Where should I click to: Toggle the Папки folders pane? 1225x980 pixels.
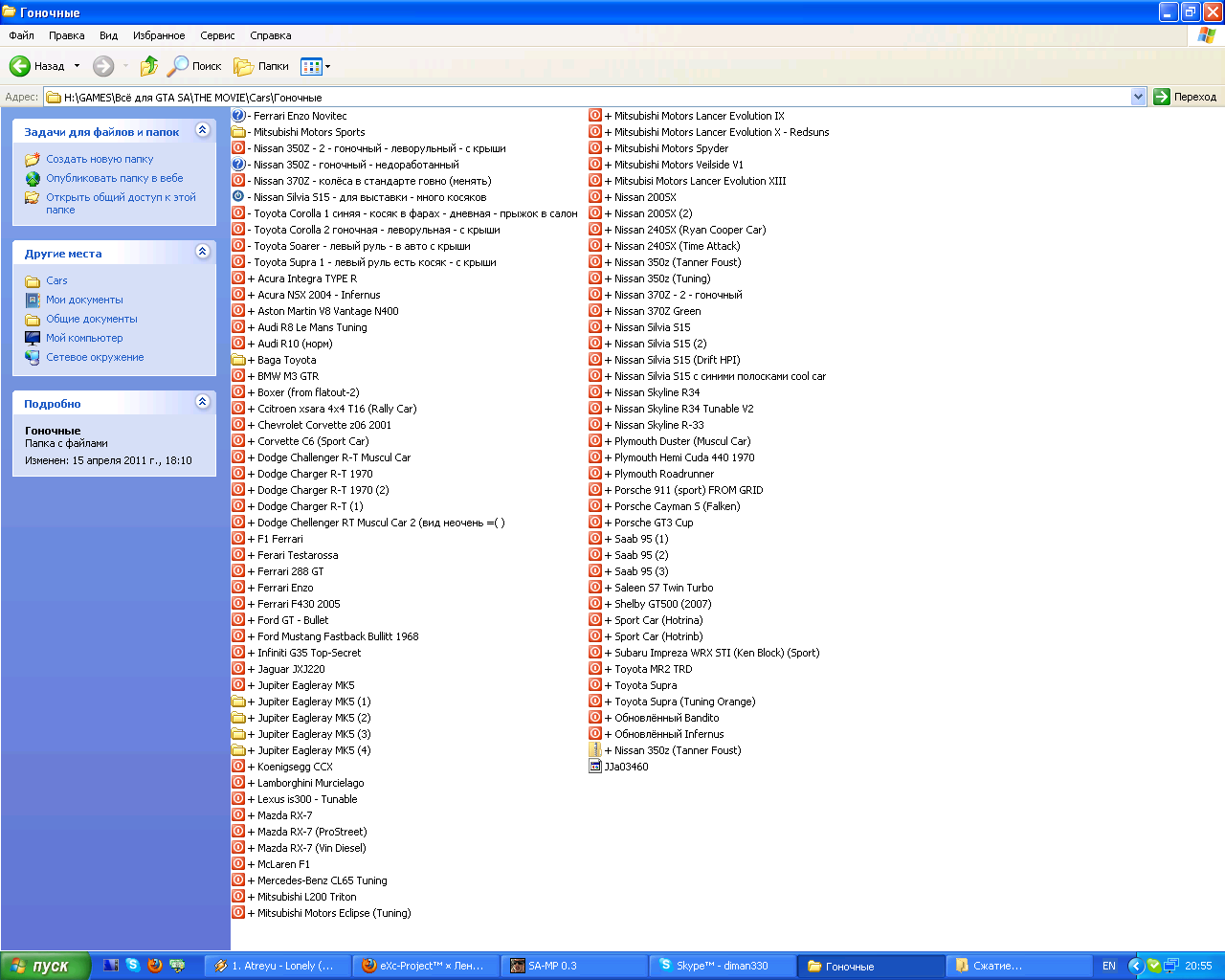point(261,66)
